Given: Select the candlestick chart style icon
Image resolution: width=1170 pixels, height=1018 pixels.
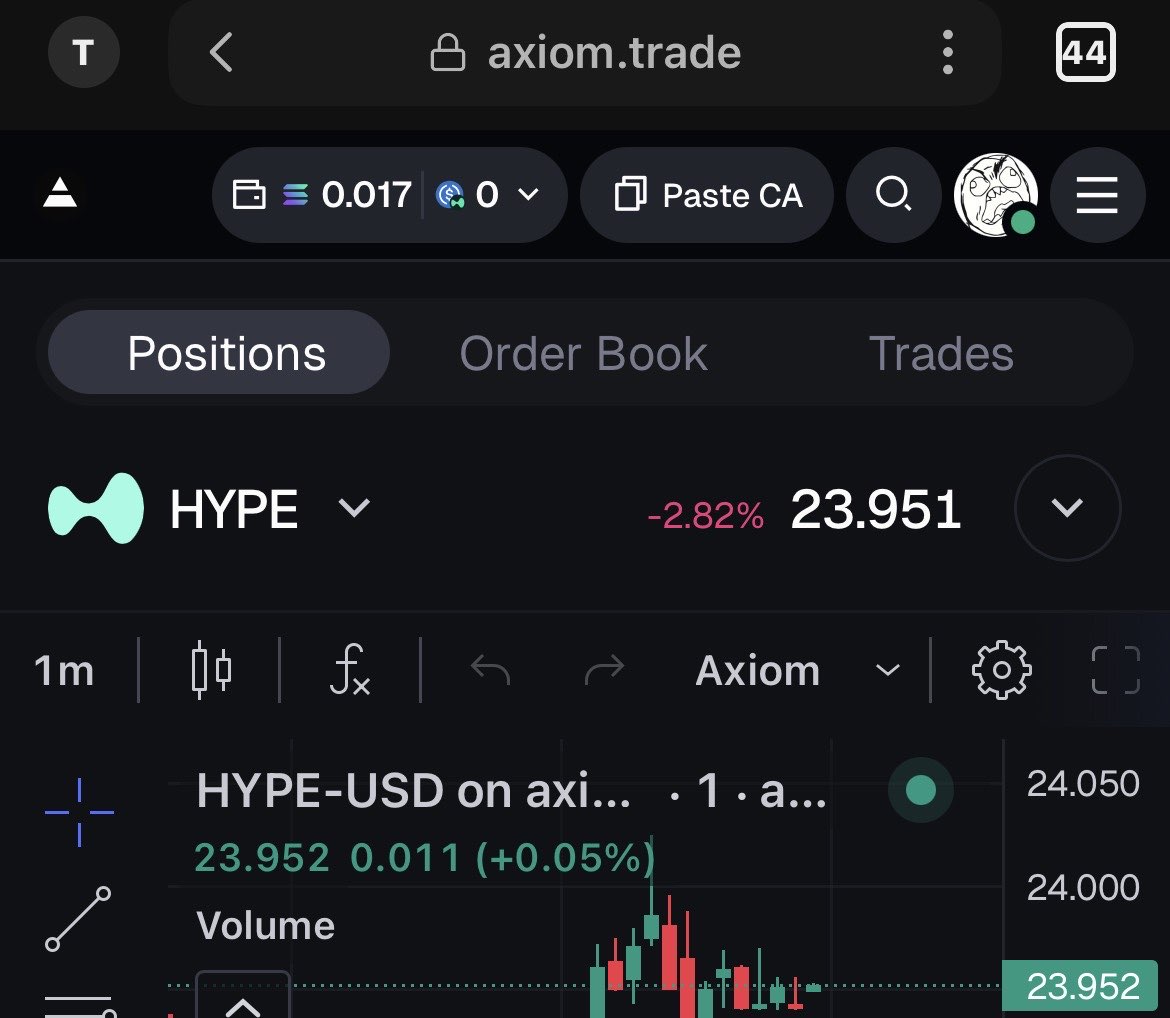Looking at the screenshot, I should pyautogui.click(x=210, y=671).
